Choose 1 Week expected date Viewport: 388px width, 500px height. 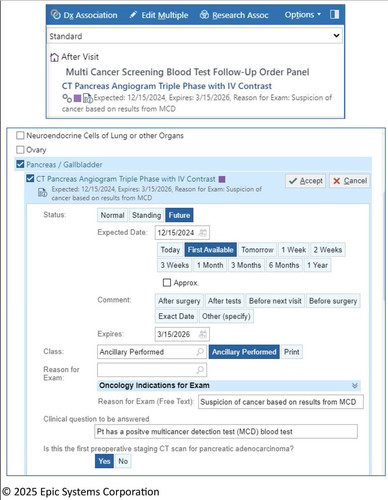pyautogui.click(x=293, y=250)
